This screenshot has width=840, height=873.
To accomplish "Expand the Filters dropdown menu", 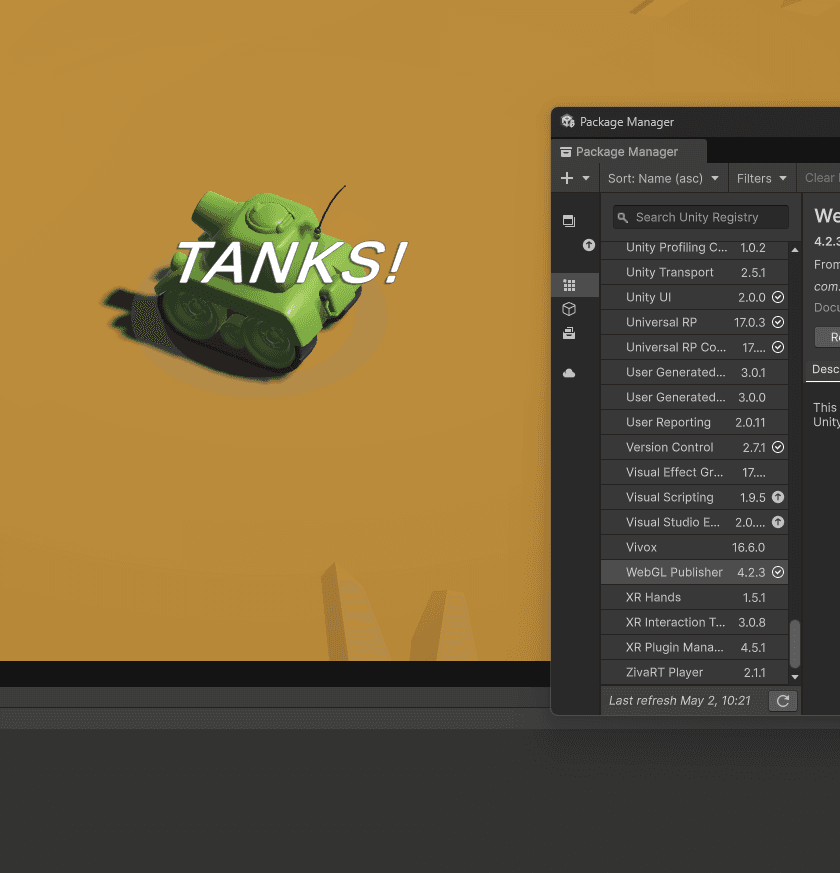I will tap(762, 178).
